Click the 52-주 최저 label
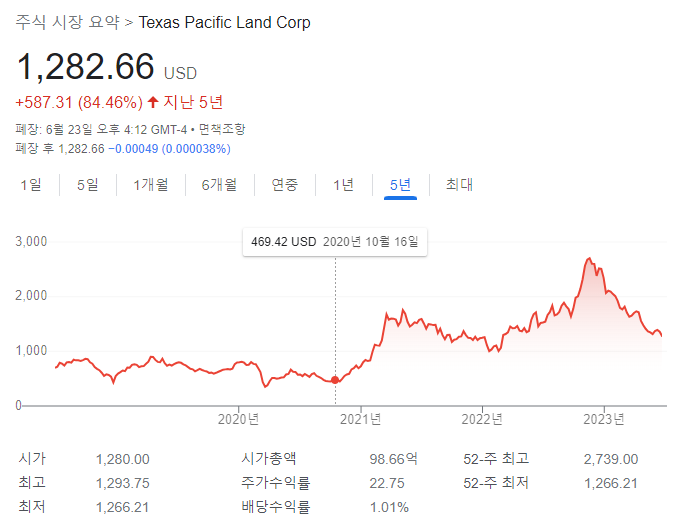This screenshot has height=530, width=683. 496,483
